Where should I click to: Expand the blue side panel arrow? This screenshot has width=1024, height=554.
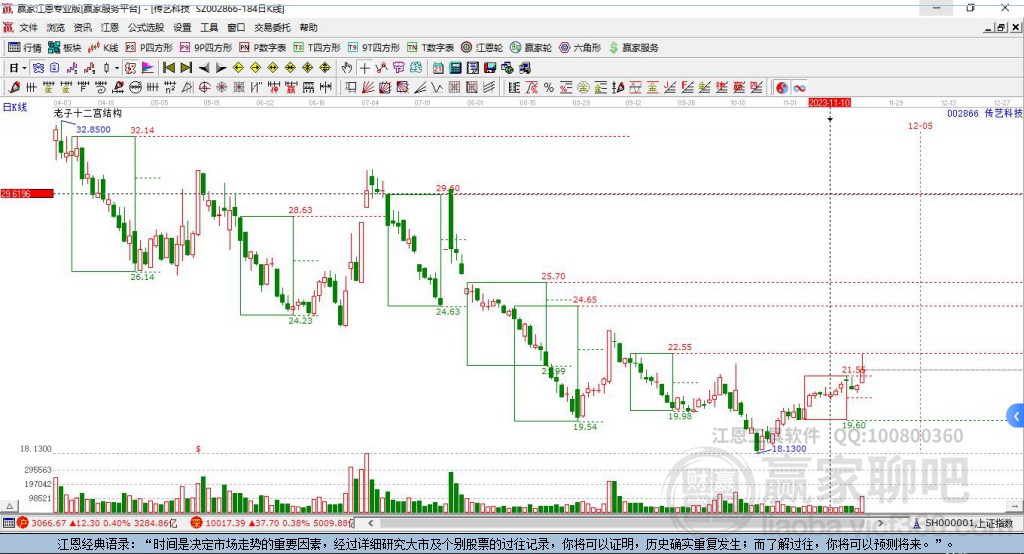pyautogui.click(x=1016, y=416)
